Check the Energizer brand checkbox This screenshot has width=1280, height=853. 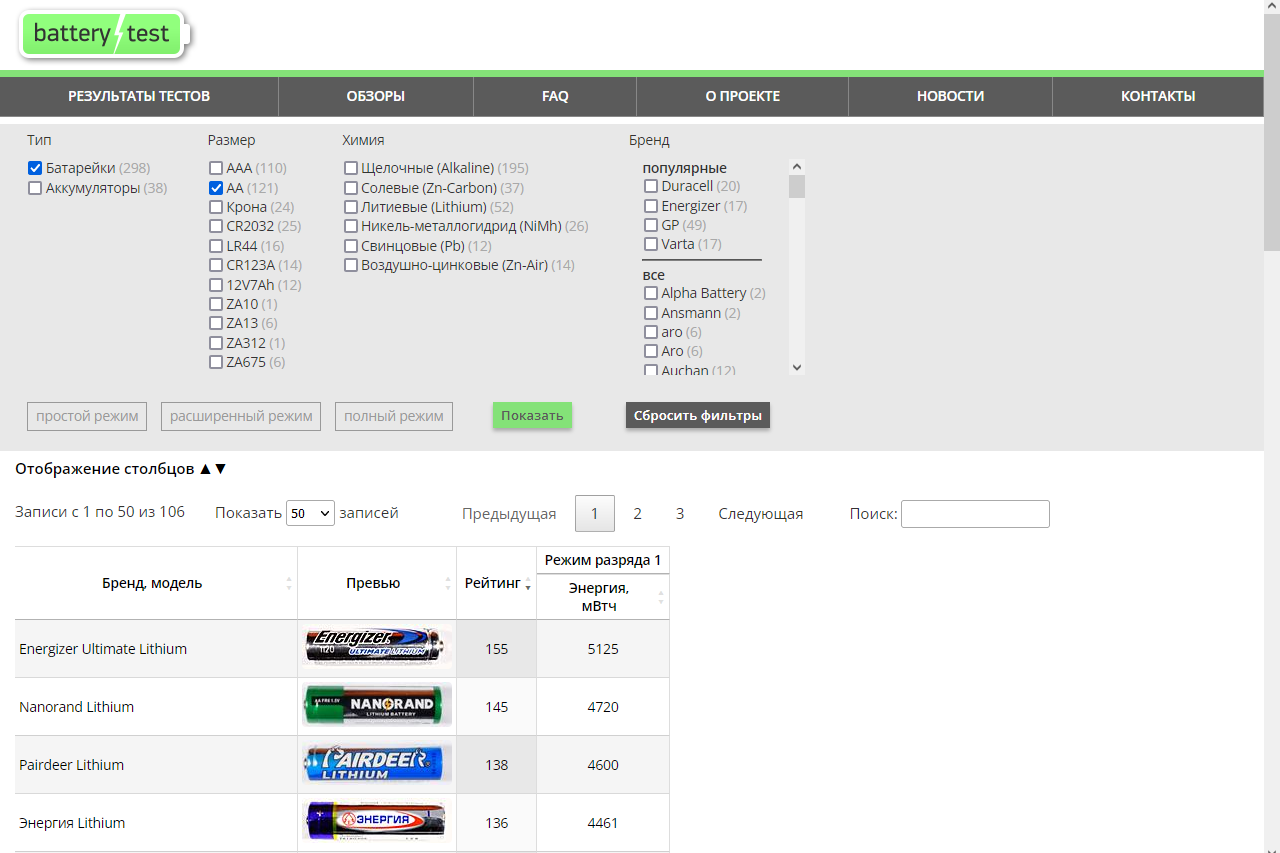point(651,206)
